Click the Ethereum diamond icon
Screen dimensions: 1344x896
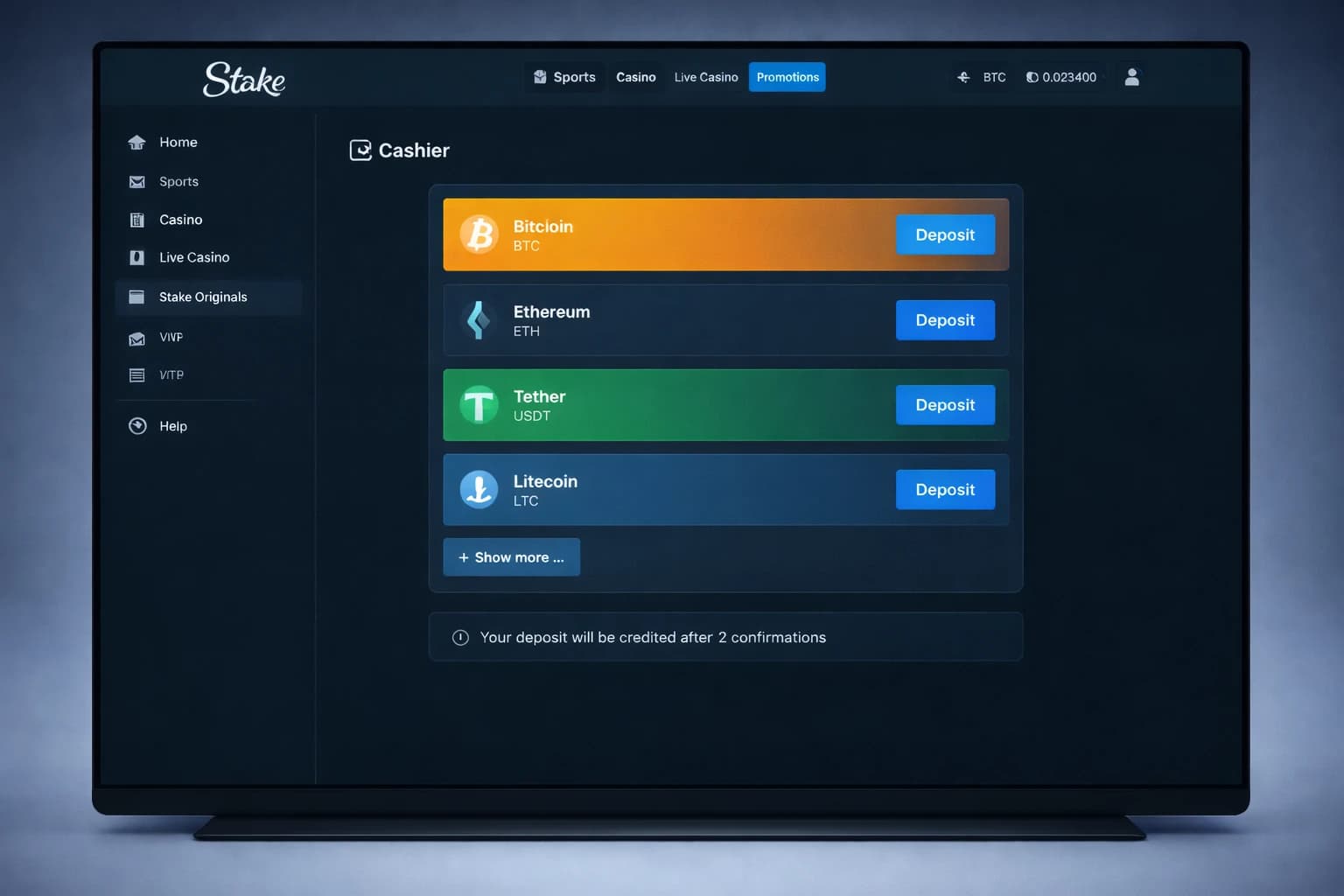click(479, 320)
